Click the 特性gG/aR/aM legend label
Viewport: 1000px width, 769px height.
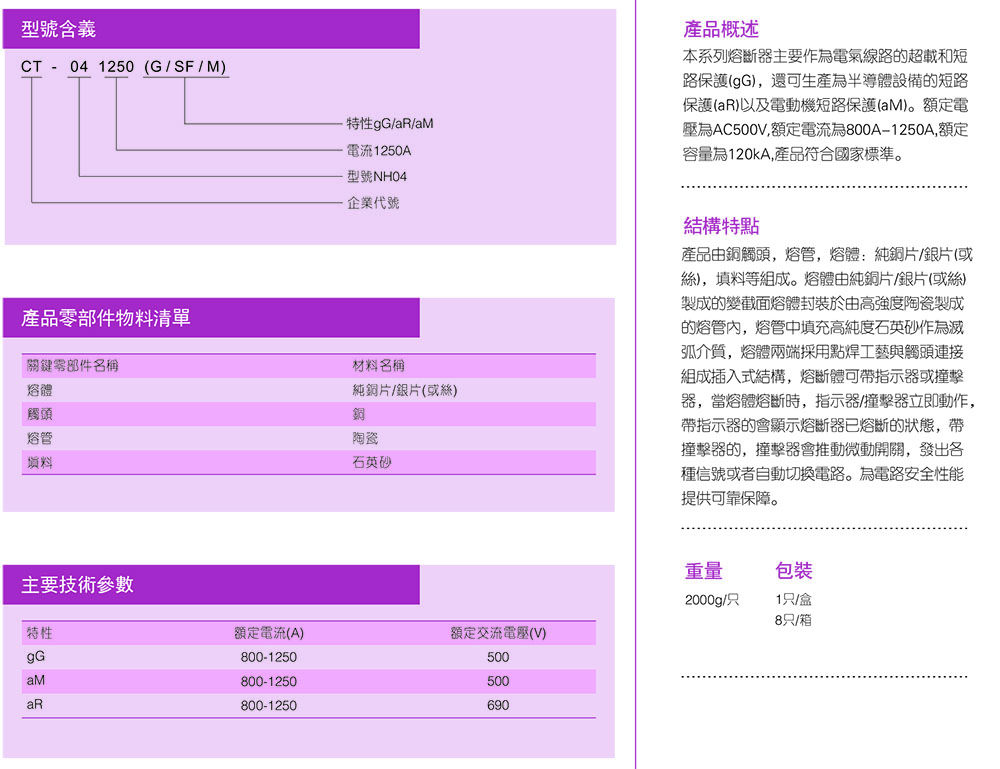tap(389, 124)
